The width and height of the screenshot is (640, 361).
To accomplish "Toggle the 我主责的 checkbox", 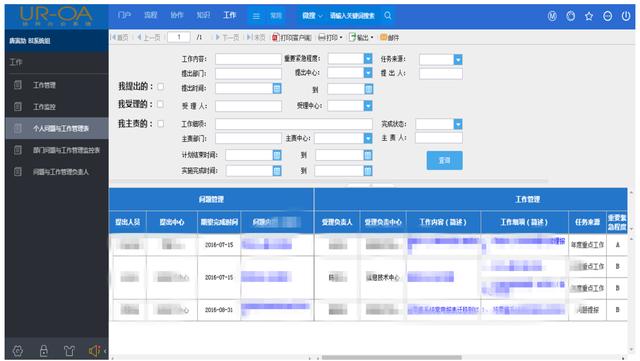I will [x=161, y=124].
